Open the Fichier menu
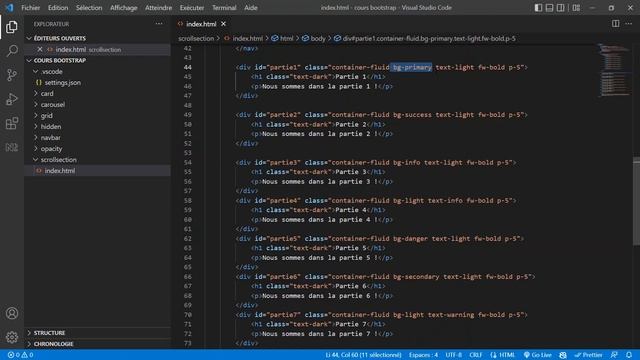Image resolution: width=640 pixels, height=360 pixels. pos(31,8)
